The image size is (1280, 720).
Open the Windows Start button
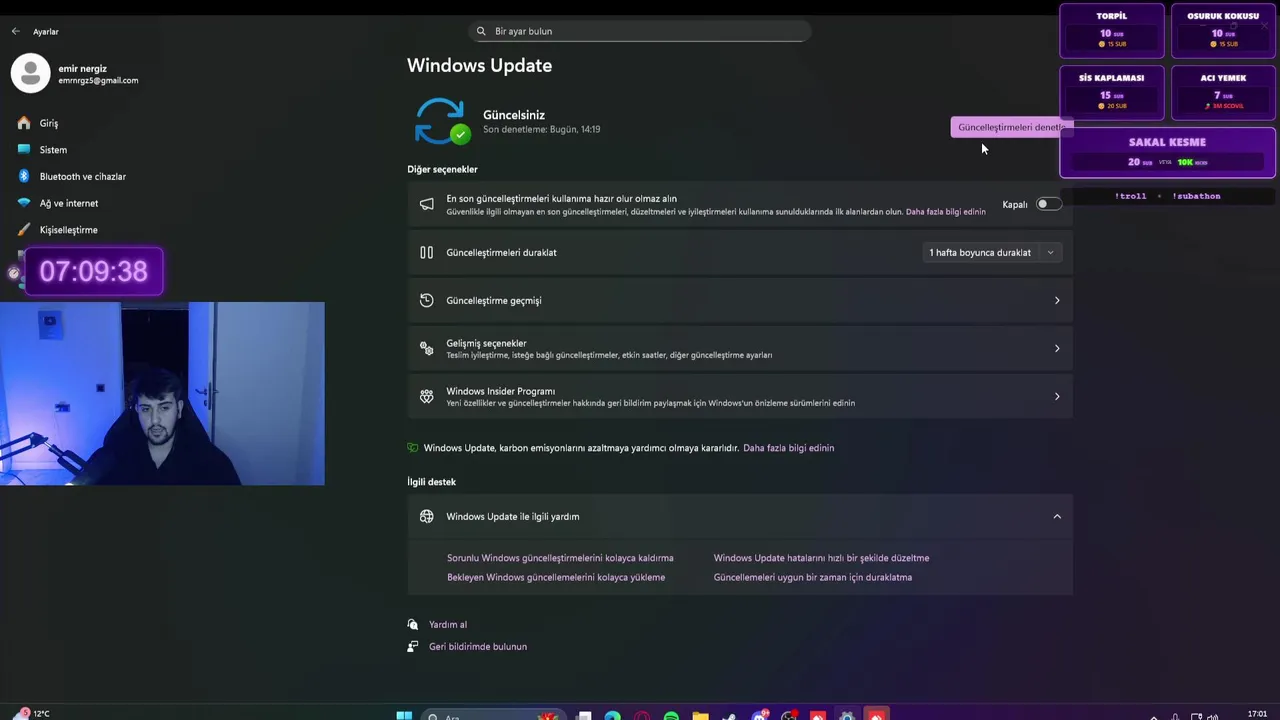pyautogui.click(x=404, y=715)
